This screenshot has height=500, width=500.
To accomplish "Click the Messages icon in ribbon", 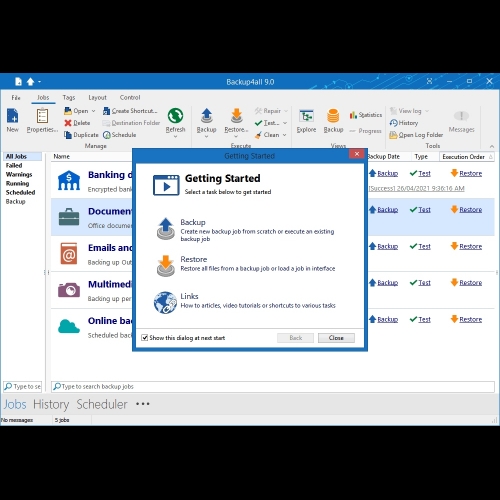I will (x=461, y=116).
